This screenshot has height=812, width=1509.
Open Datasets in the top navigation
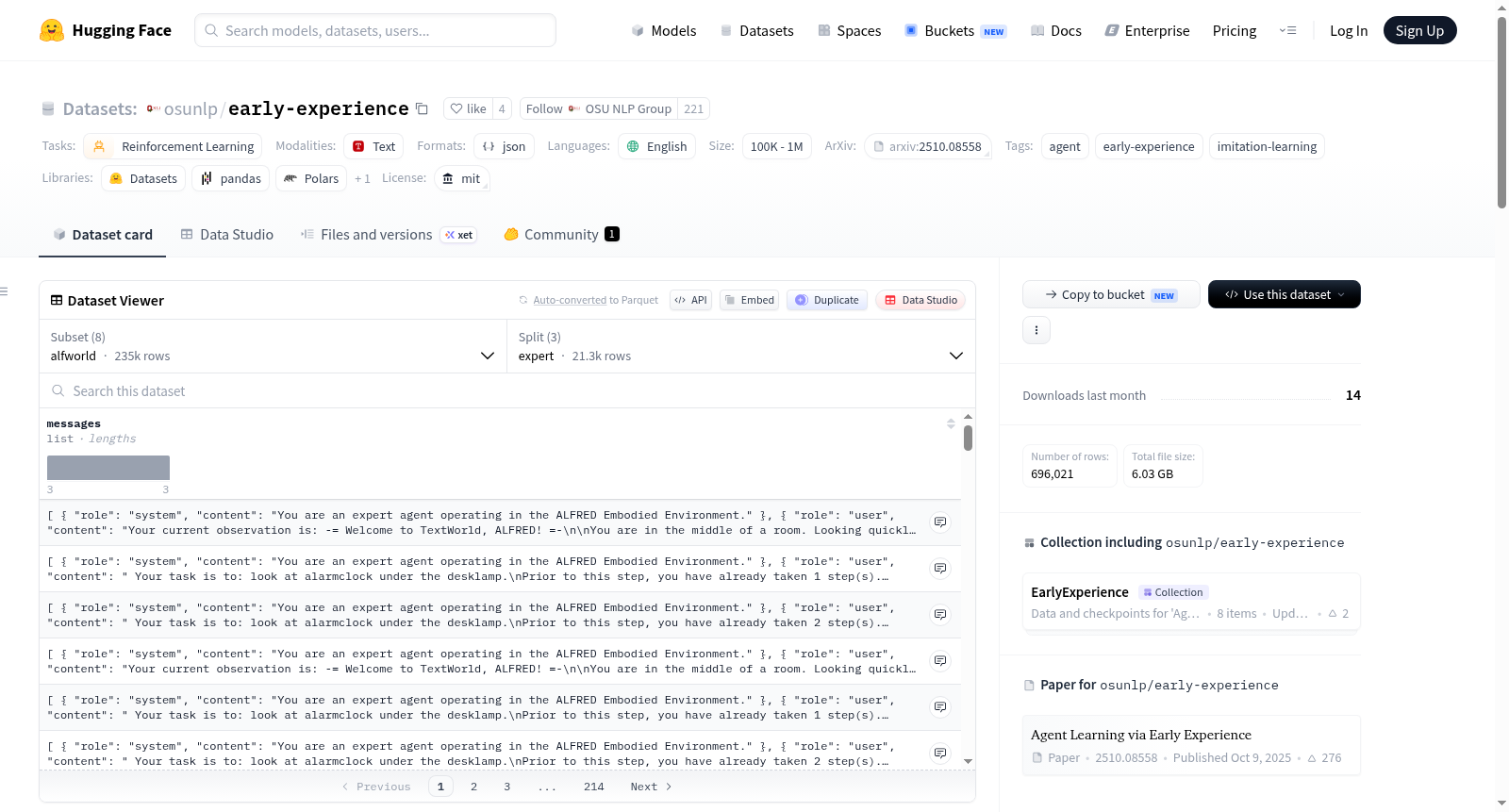[x=756, y=30]
